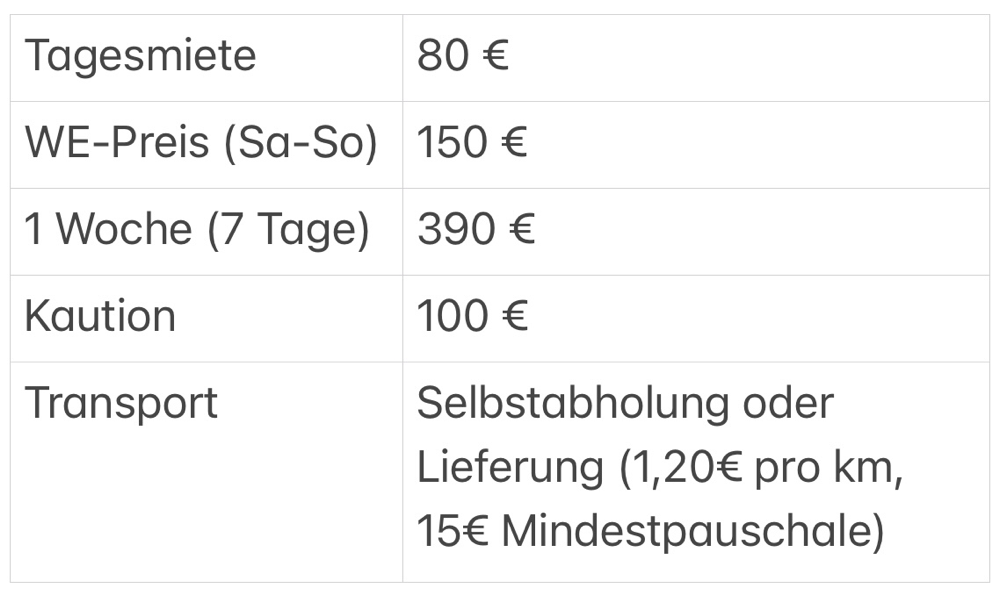Click the 100 € deposit value

point(472,316)
